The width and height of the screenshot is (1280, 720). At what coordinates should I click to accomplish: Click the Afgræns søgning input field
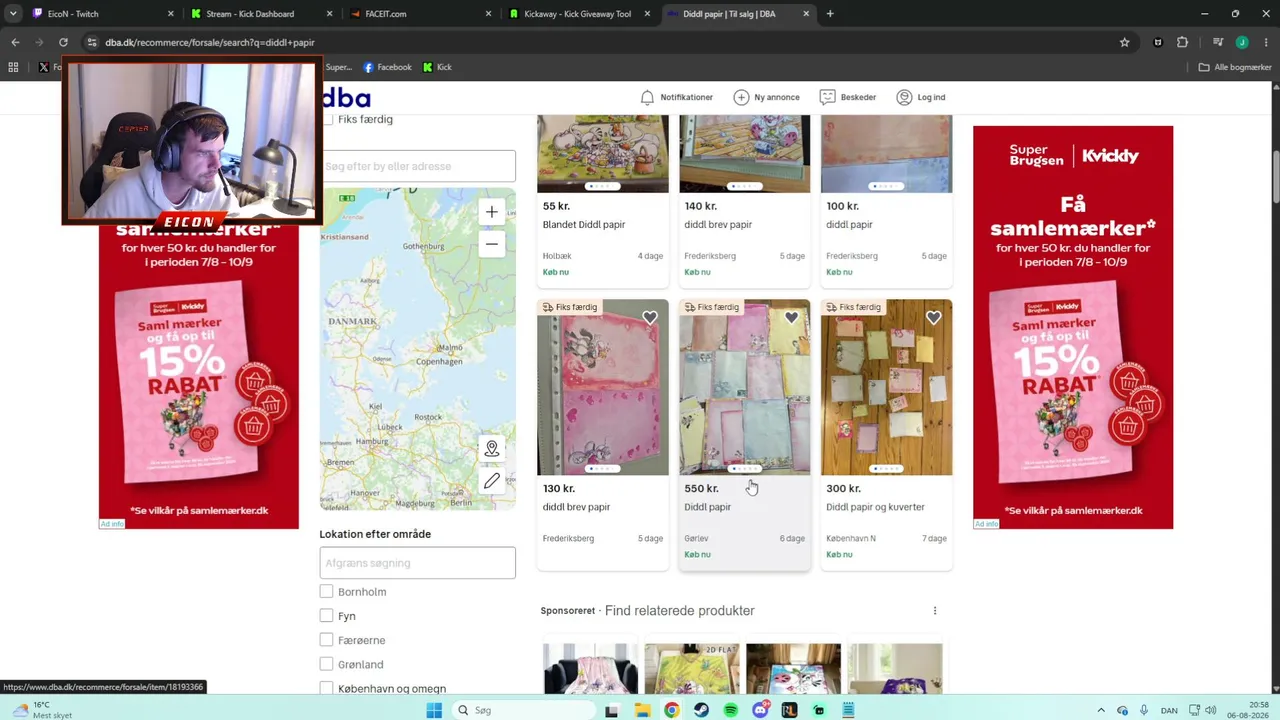click(418, 563)
